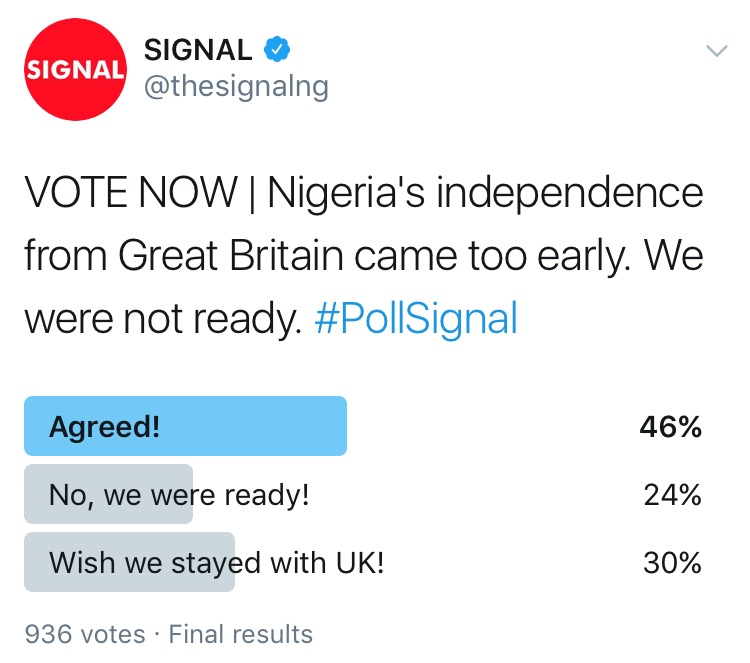Open the SIGNAL display name profile link
750x663 pixels.
point(199,49)
